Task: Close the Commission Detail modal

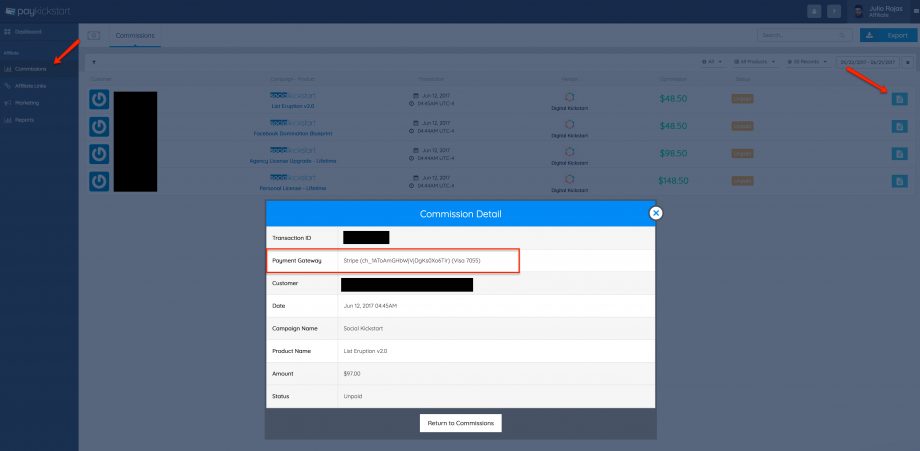Action: pyautogui.click(x=656, y=212)
